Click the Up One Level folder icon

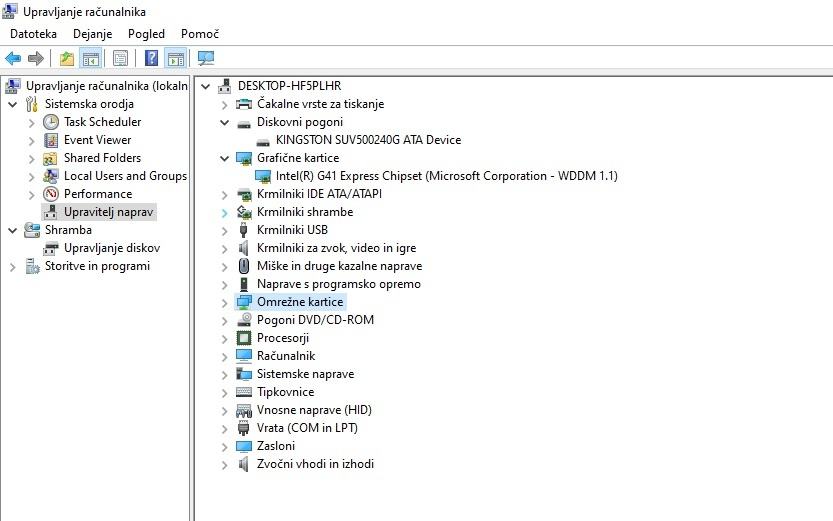(66, 58)
